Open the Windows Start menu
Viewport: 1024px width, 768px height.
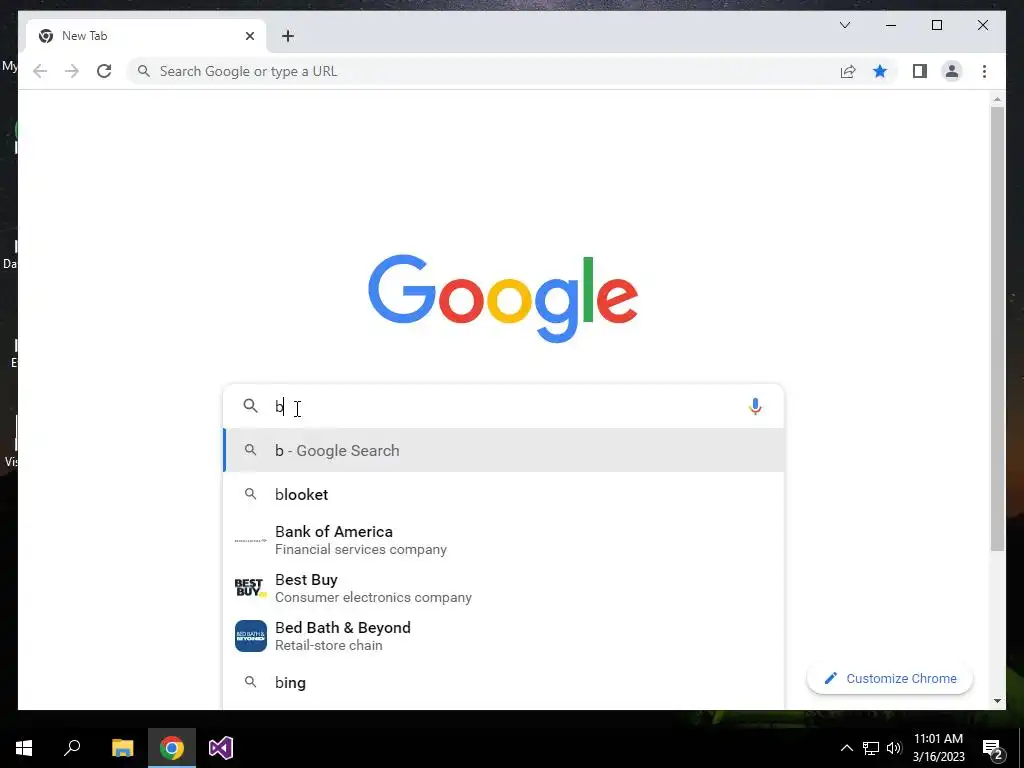click(24, 748)
